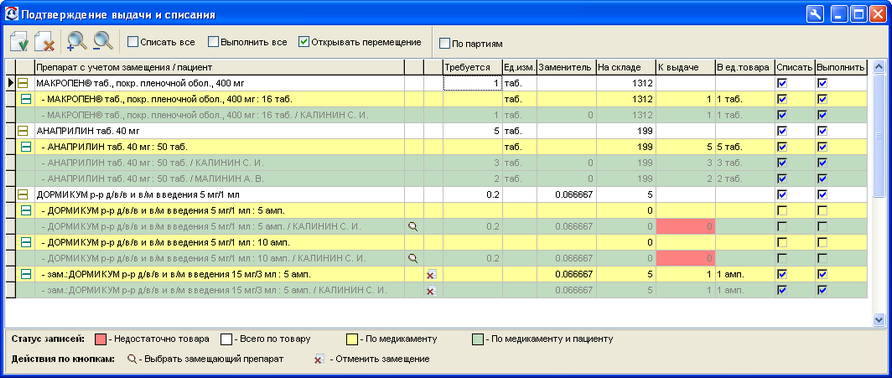The width and height of the screenshot is (892, 378).
Task: Collapse the '- МАКРОПЕН 400 мг : 16 таб.' subgroup
Action: 26,99
